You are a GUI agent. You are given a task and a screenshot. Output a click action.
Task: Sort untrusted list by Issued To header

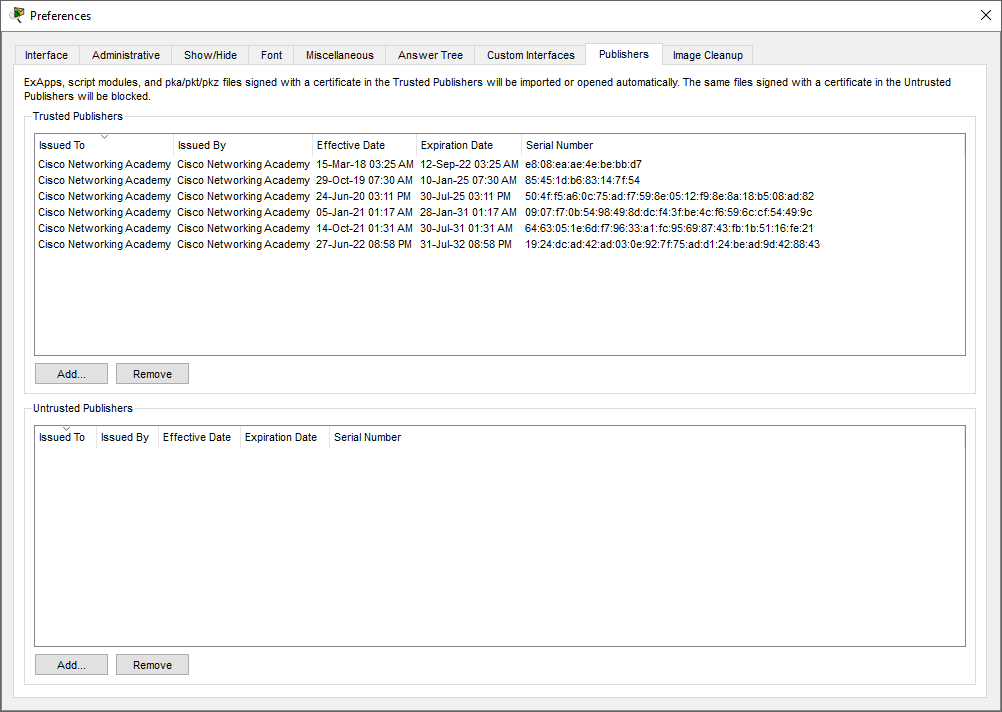click(x=65, y=437)
